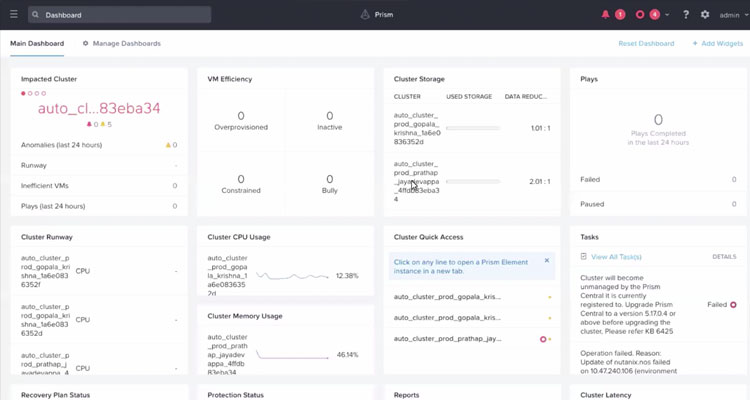The height and width of the screenshot is (400, 750).
Task: Select fourth Impacted Cluster pagination dot
Action: 43,93
